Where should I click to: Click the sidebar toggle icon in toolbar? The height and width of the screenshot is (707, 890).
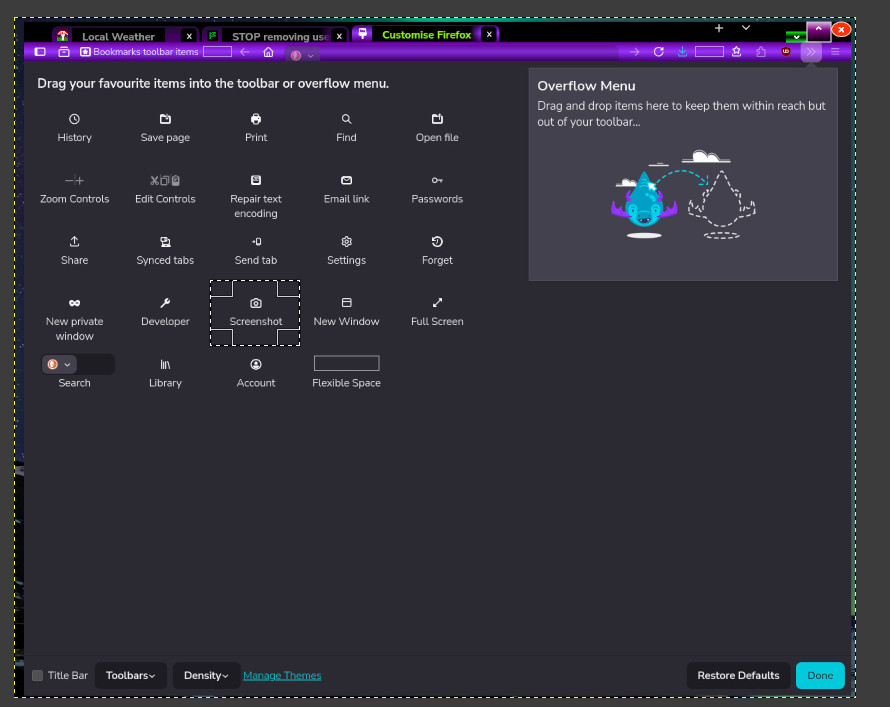[x=40, y=52]
